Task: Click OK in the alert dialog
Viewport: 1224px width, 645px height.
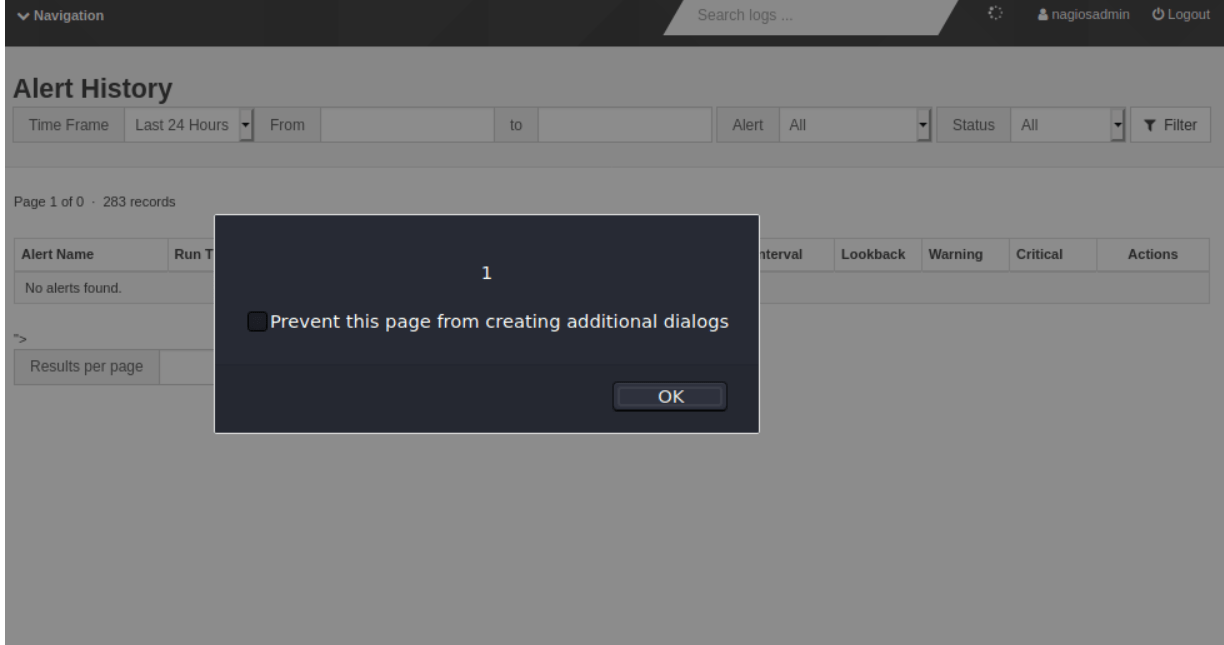Action: (670, 397)
